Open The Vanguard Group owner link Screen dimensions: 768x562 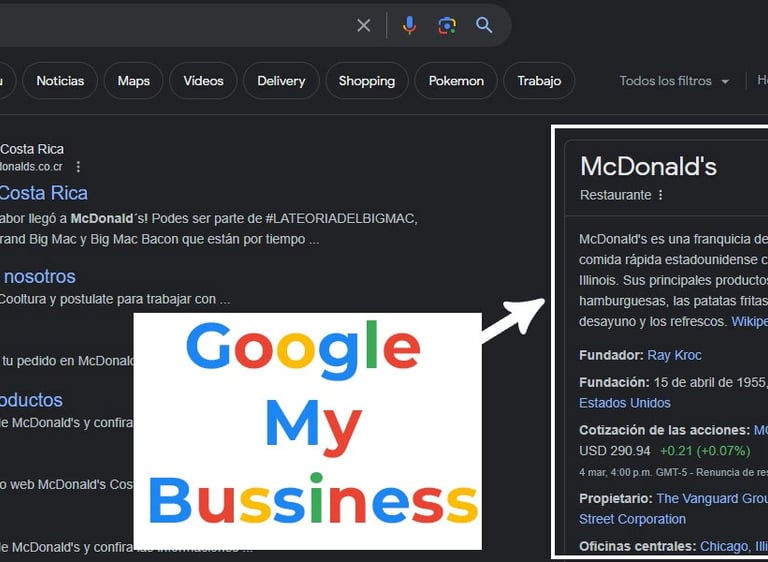(712, 498)
